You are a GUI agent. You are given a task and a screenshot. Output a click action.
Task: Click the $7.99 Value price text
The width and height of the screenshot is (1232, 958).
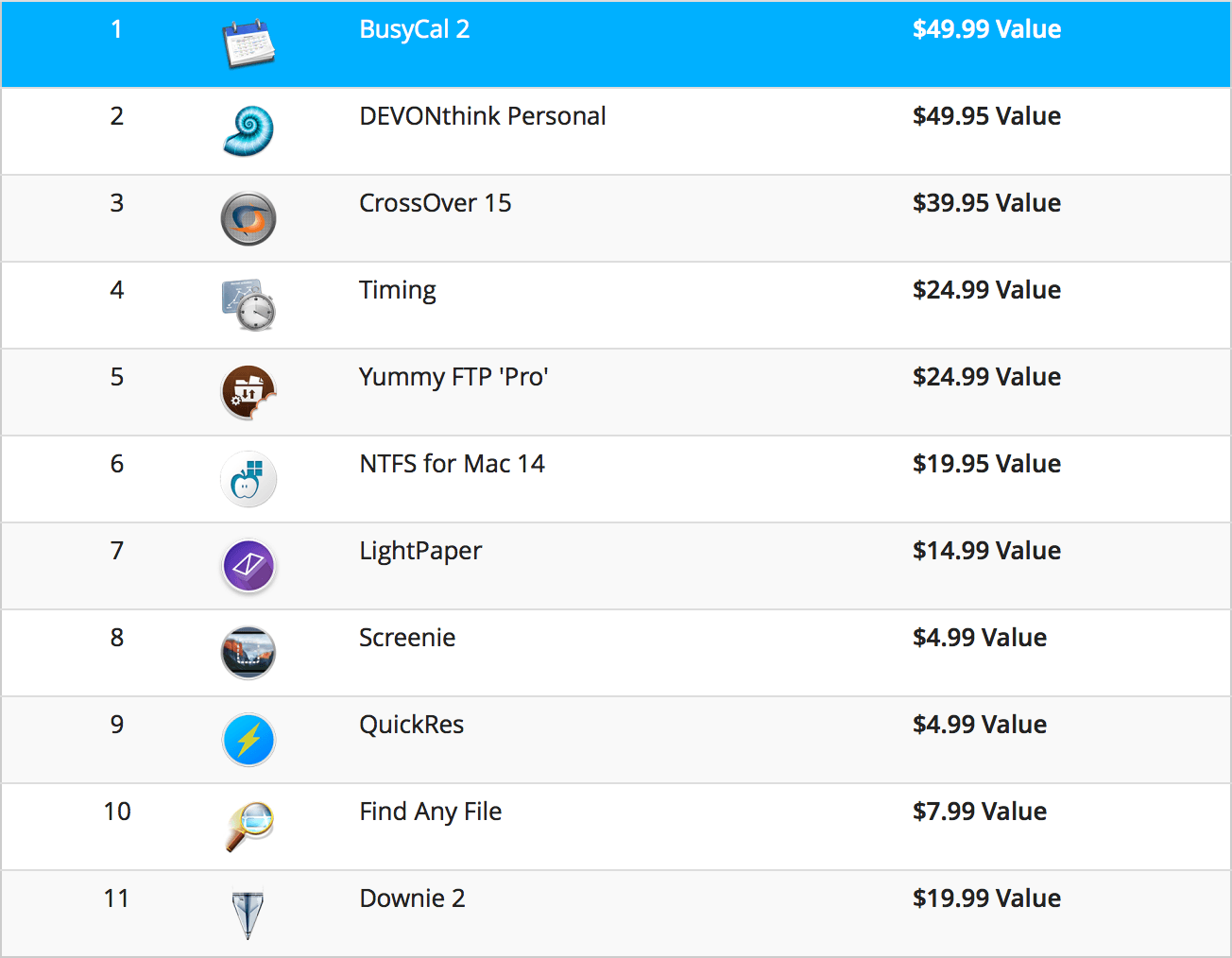point(980,812)
